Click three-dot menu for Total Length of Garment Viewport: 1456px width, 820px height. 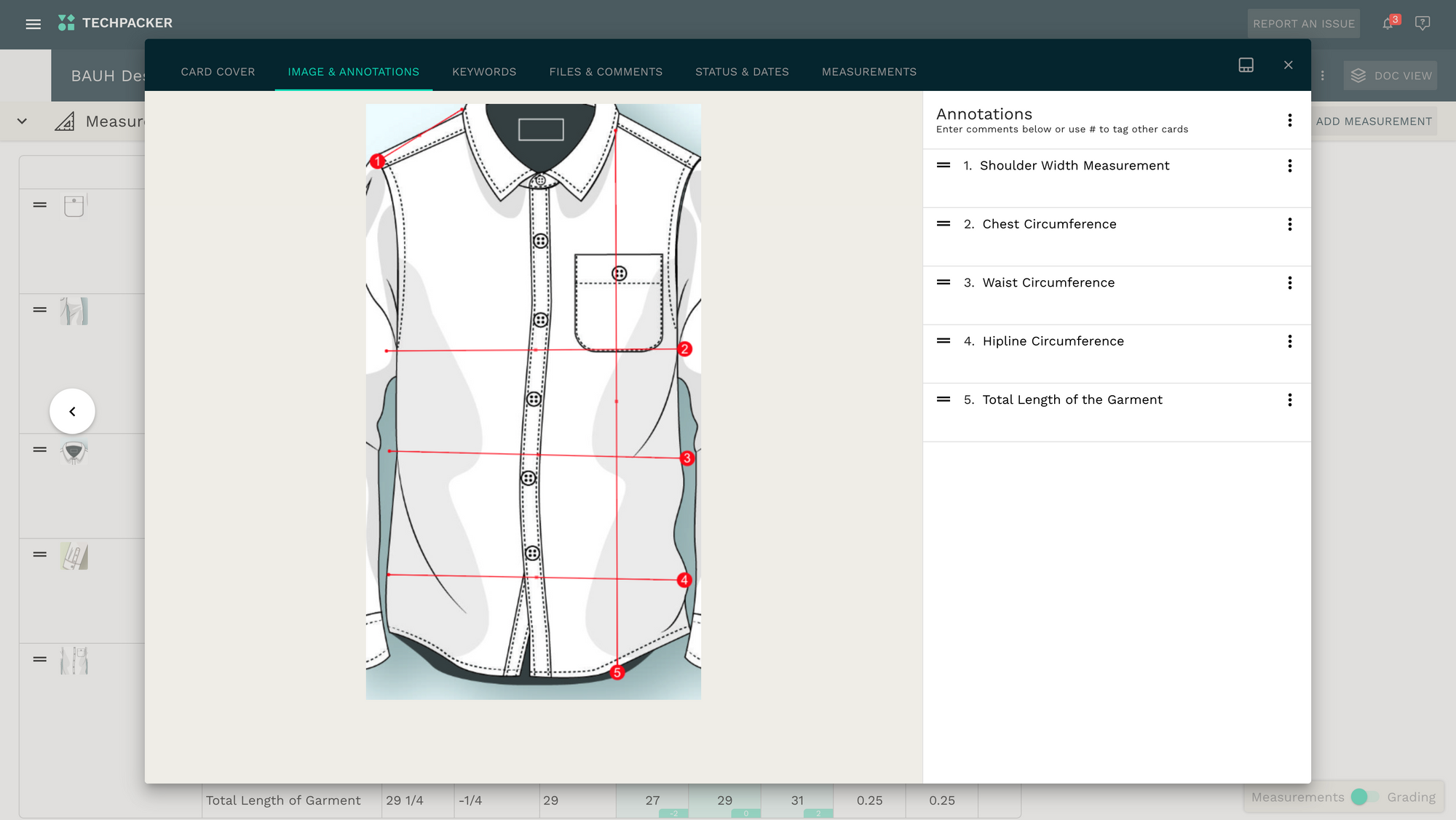point(1289,399)
